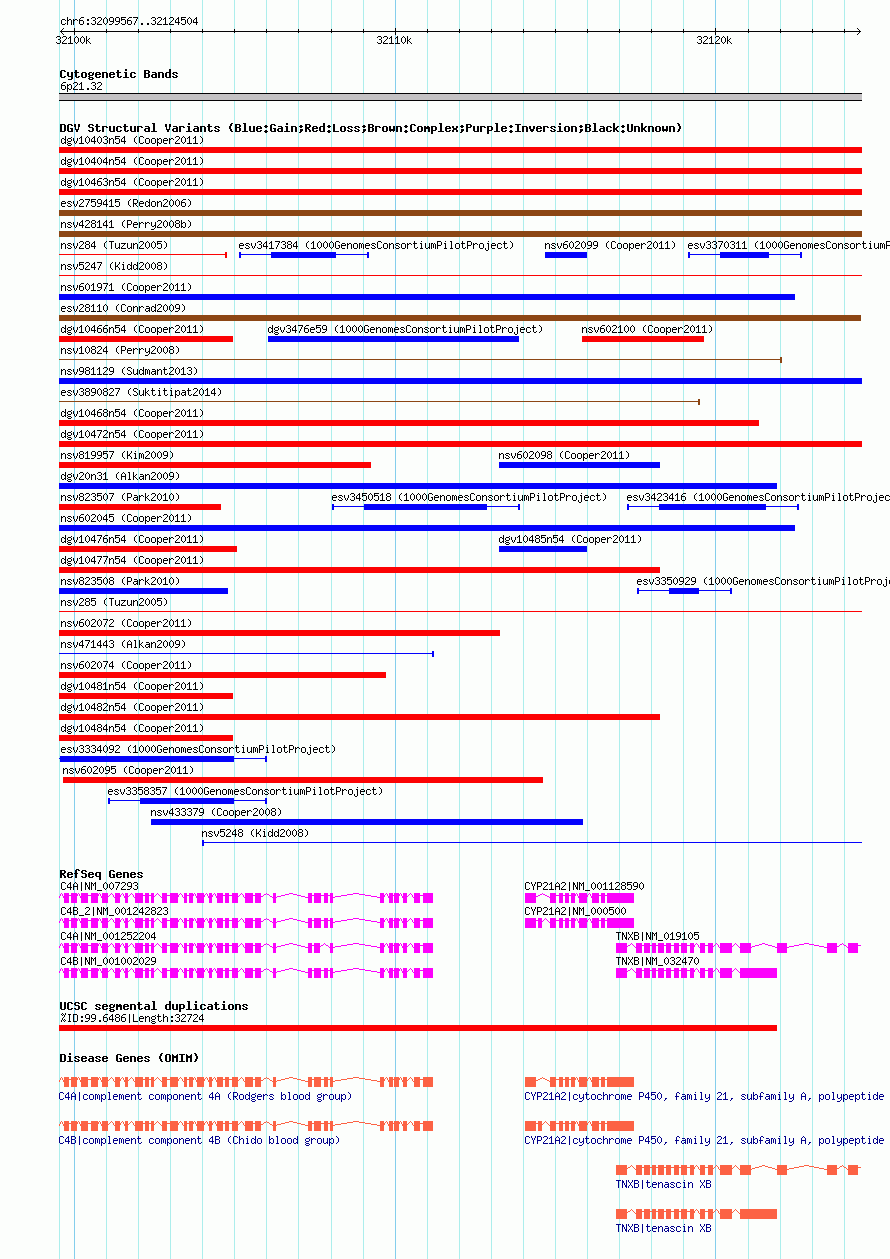Click the nsv602045 (Cooper2011) label
Screen dimensions: 890x1259
click(126, 518)
